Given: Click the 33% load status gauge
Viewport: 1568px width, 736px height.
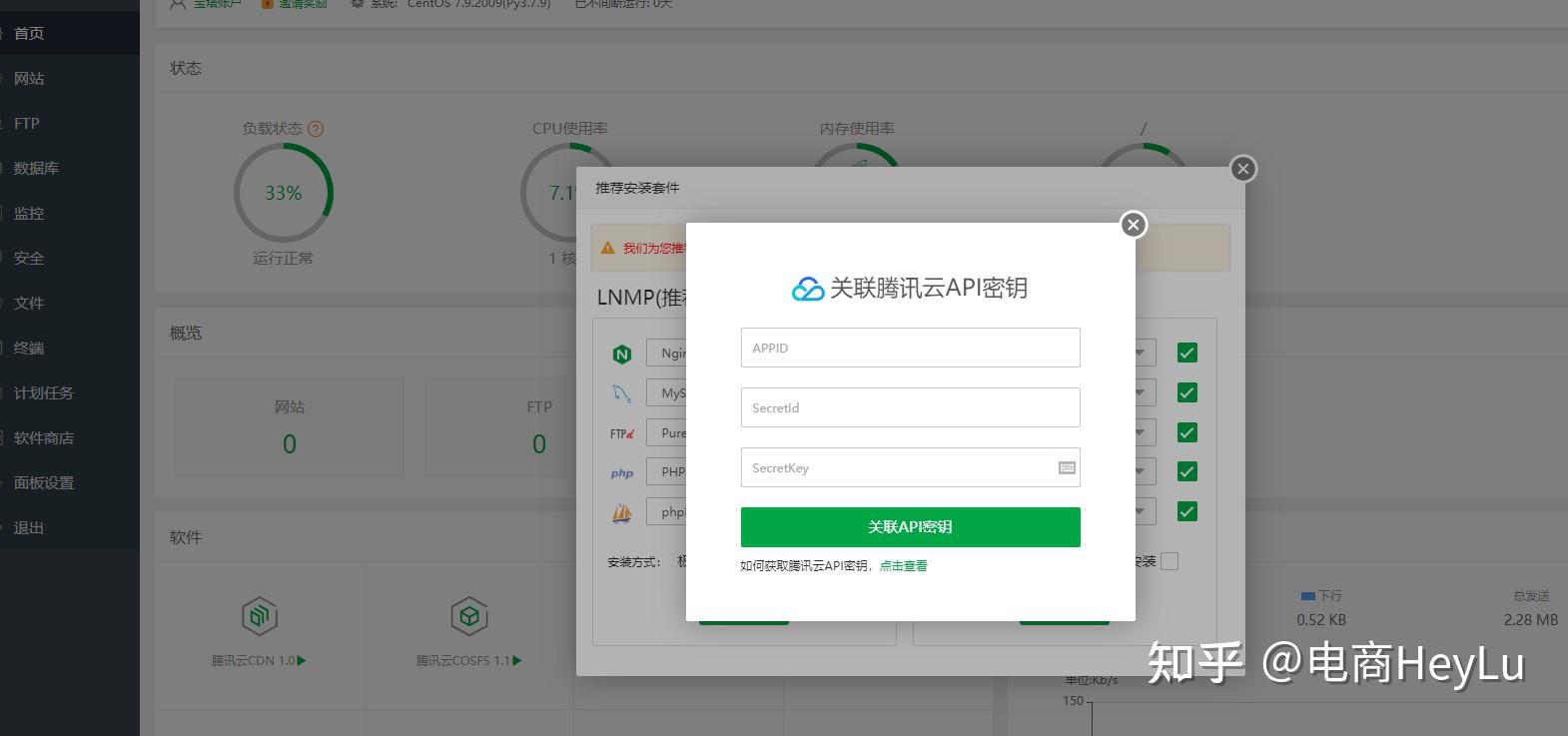Looking at the screenshot, I should (x=283, y=193).
